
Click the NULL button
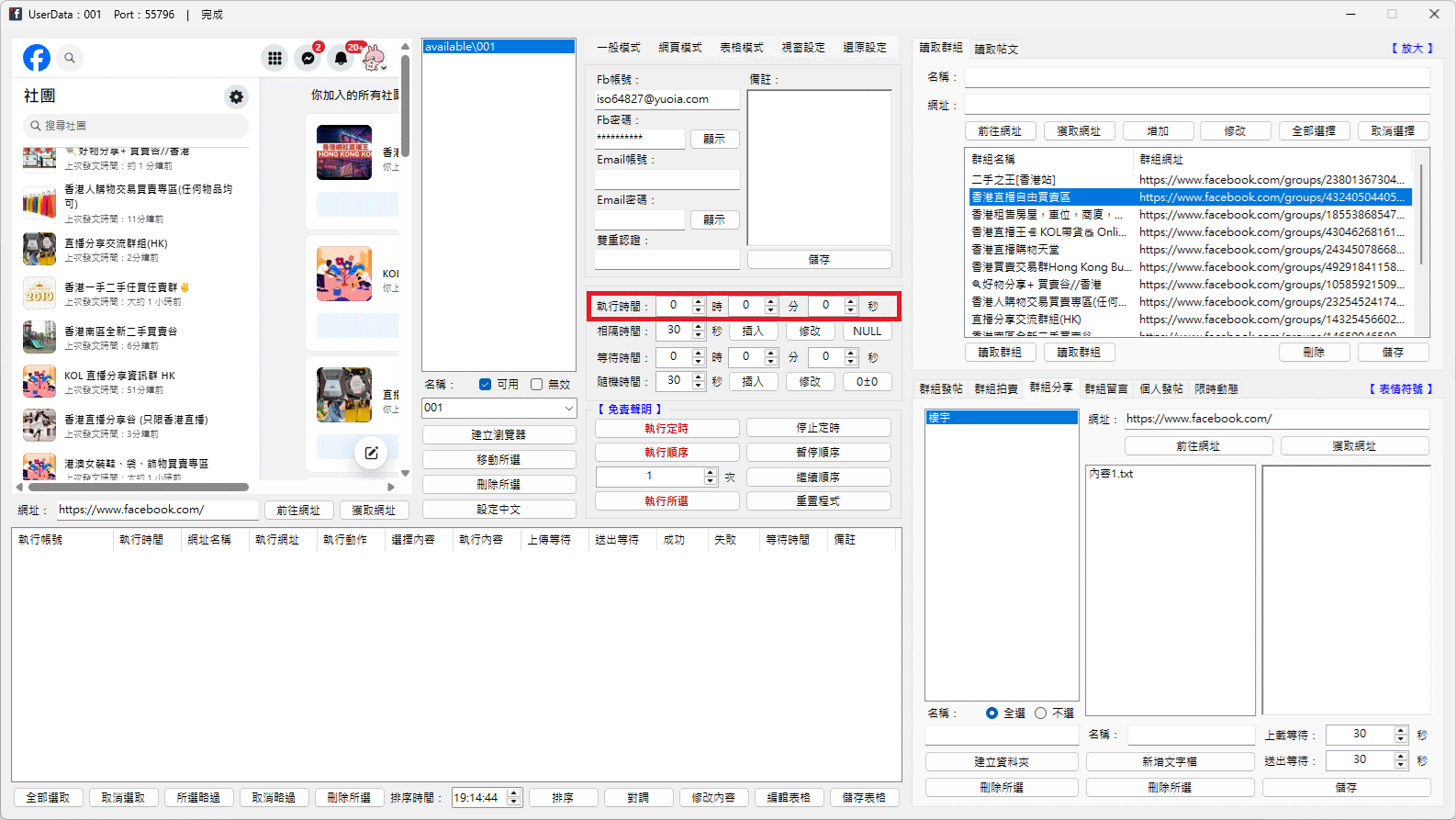pyautogui.click(x=867, y=331)
